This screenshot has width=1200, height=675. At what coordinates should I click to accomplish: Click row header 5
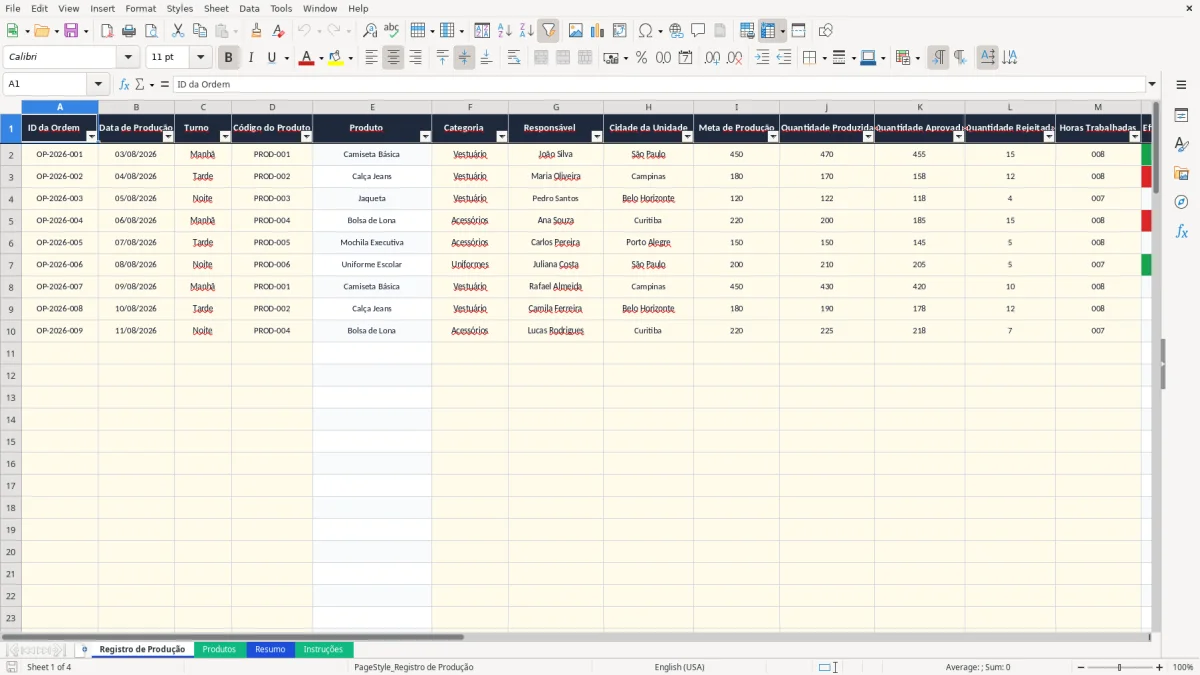point(11,220)
